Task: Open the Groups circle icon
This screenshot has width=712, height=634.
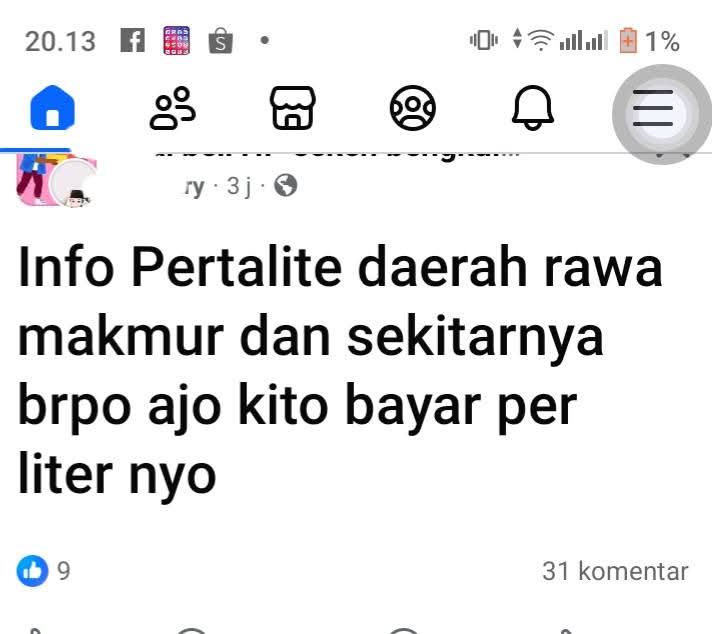Action: (x=413, y=108)
